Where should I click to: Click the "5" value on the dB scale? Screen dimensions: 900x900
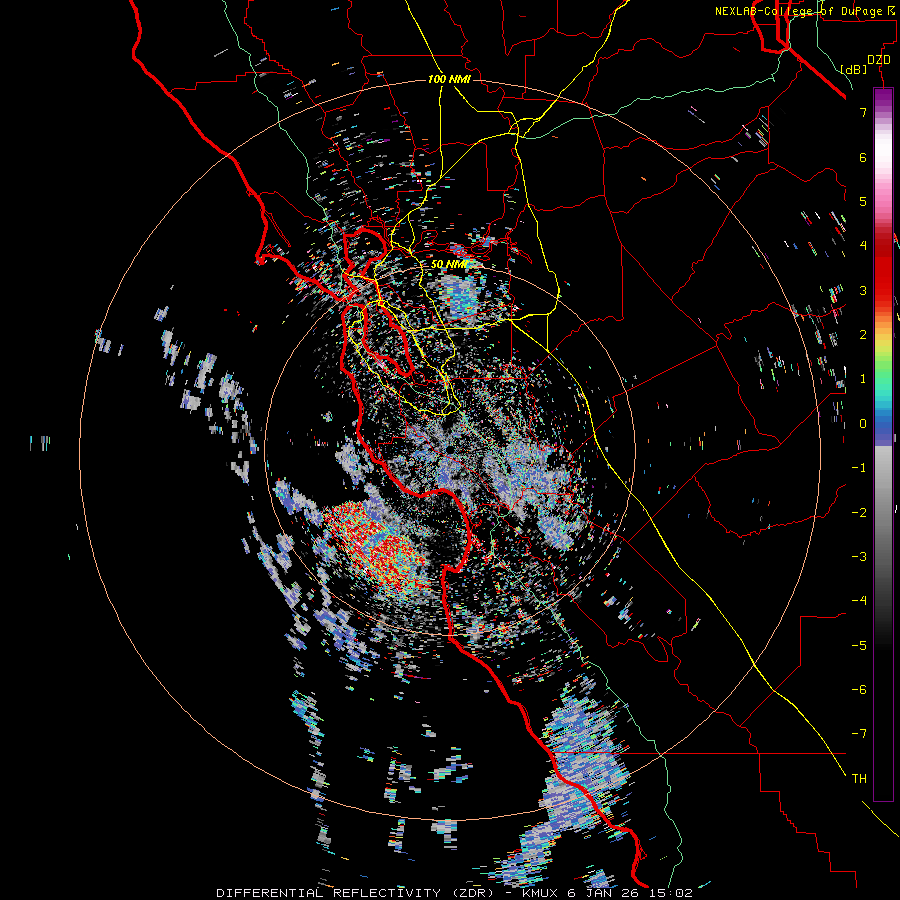point(863,201)
